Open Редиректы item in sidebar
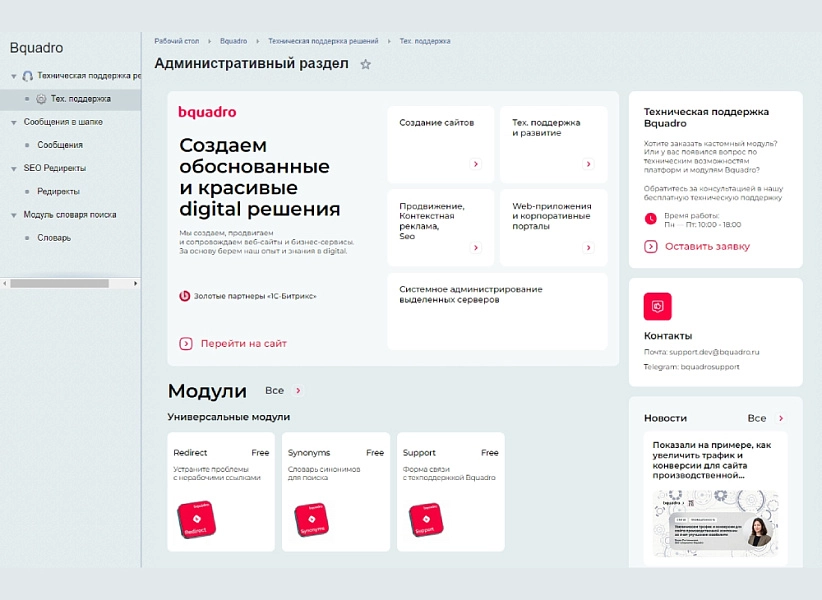The image size is (822, 600). [58, 191]
